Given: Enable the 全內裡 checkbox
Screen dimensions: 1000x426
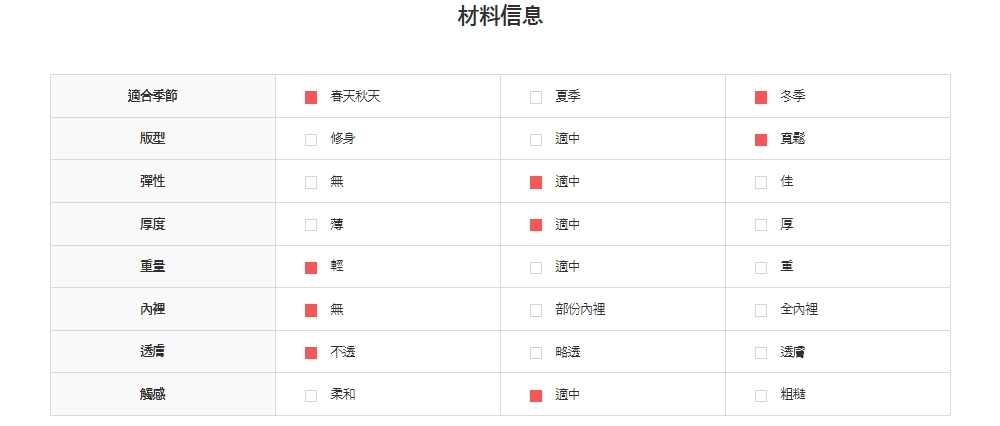Looking at the screenshot, I should click(x=761, y=310).
